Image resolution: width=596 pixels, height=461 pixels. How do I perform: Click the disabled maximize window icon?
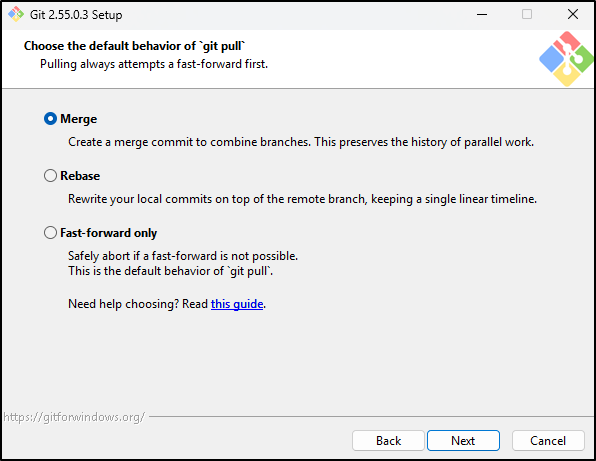pyautogui.click(x=527, y=14)
